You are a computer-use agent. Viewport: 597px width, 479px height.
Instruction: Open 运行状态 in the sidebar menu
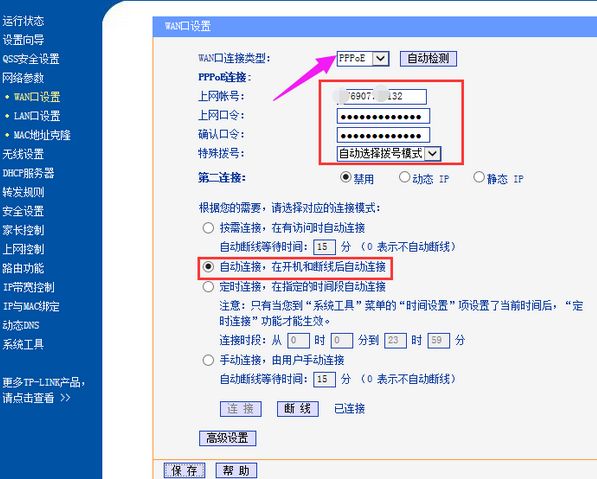tap(23, 21)
